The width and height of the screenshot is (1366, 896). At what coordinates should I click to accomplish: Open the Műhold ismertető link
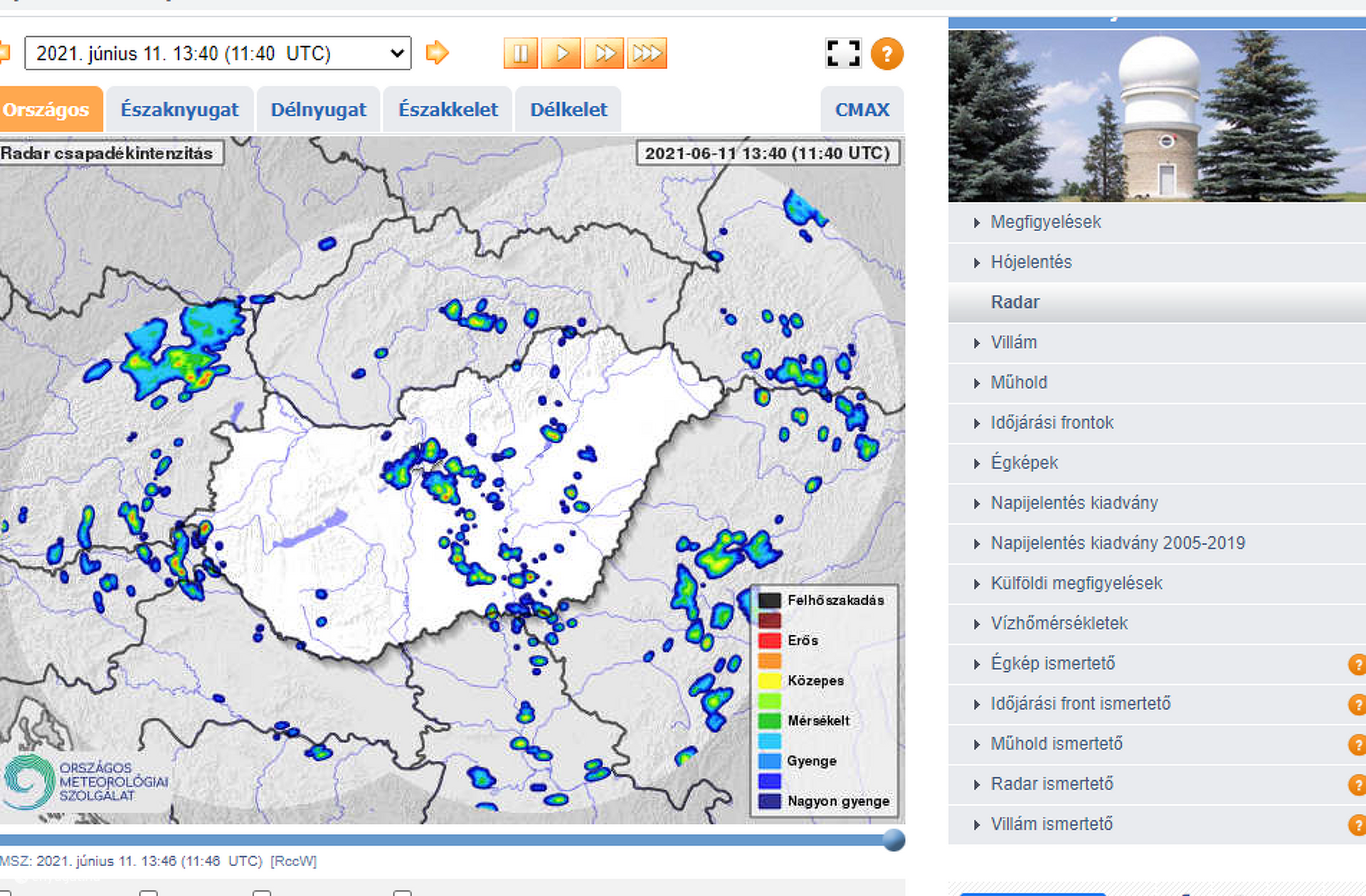tap(1057, 744)
